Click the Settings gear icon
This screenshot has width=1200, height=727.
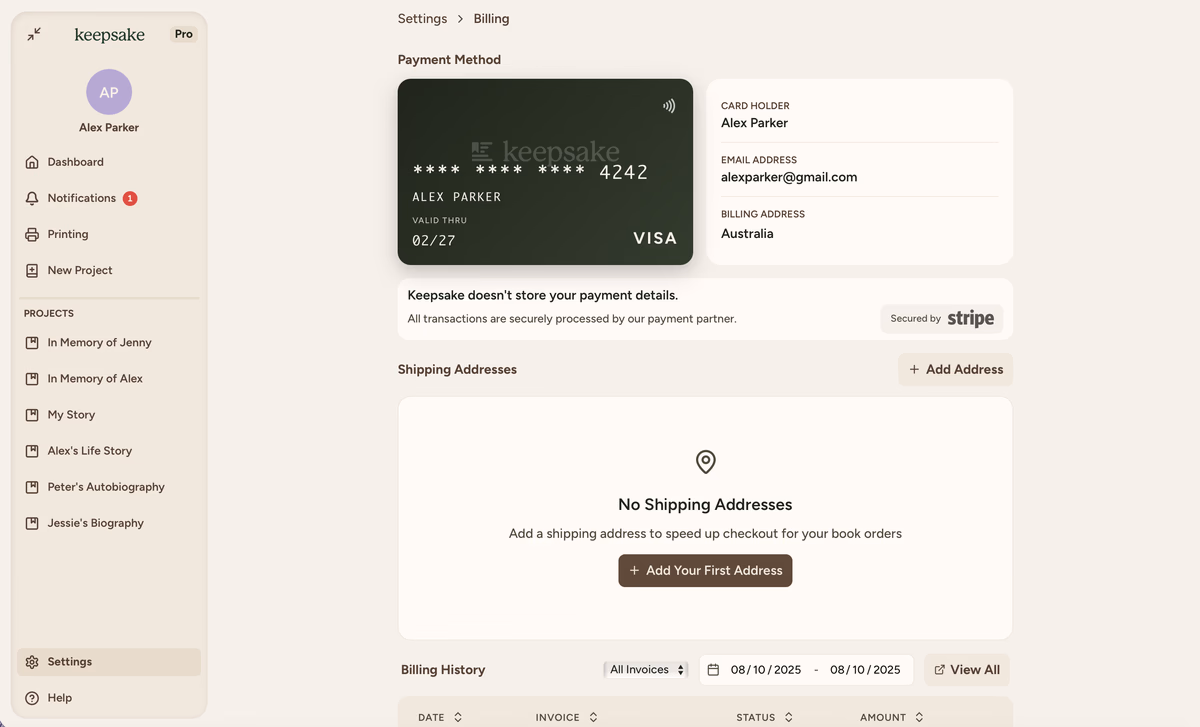click(x=32, y=662)
